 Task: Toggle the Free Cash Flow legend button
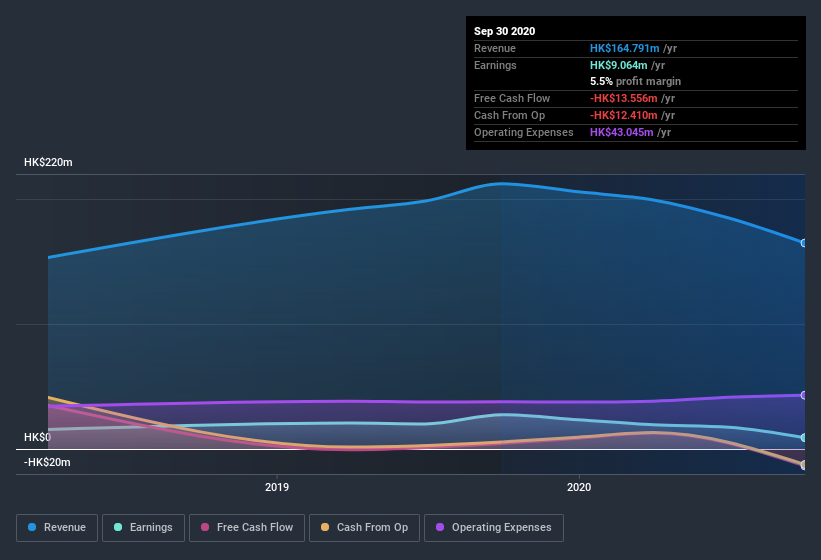247,528
